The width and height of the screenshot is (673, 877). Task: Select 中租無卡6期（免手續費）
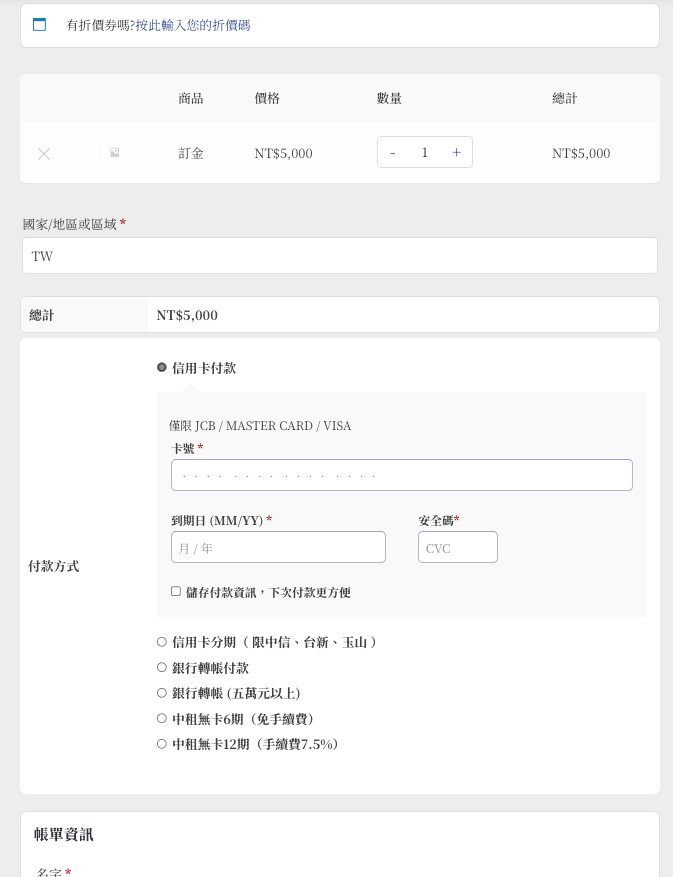161,718
